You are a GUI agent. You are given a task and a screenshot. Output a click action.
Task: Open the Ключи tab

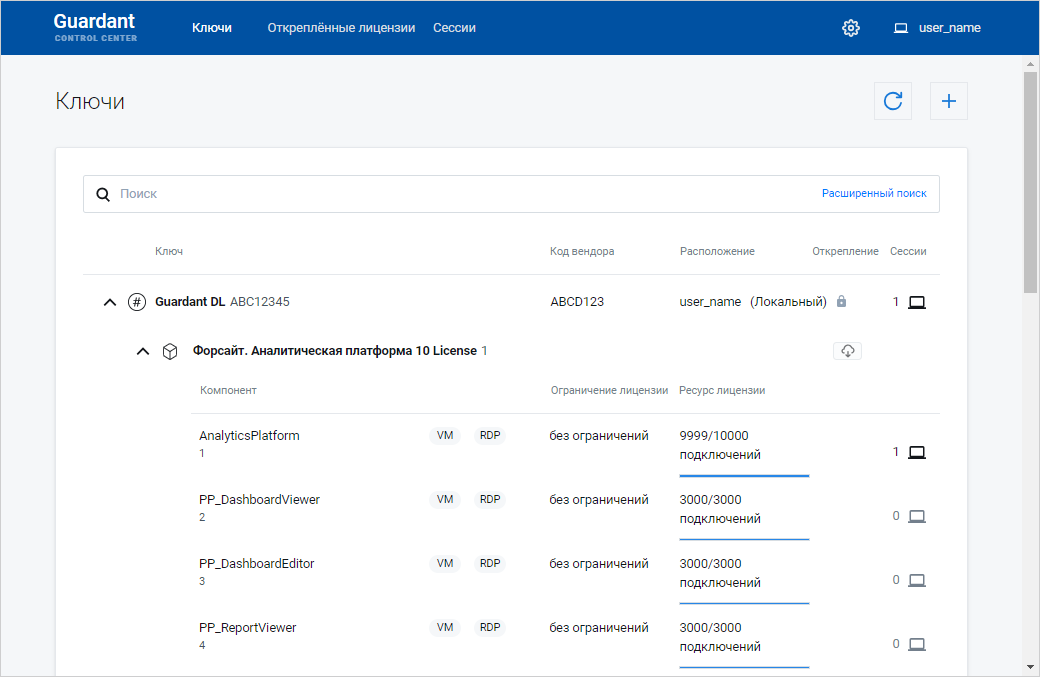pos(212,28)
